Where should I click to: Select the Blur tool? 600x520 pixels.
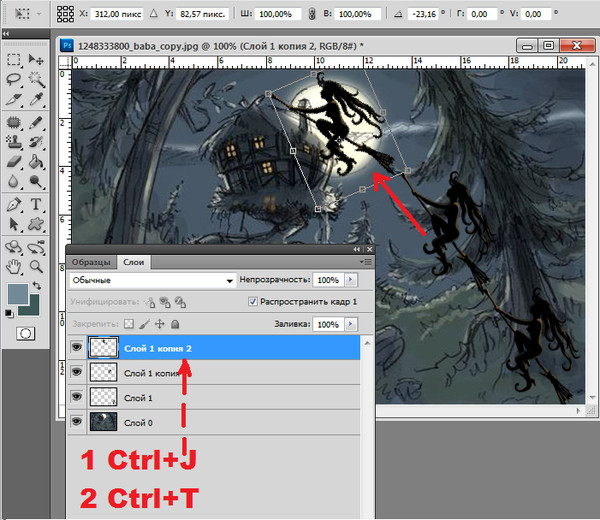pos(14,181)
